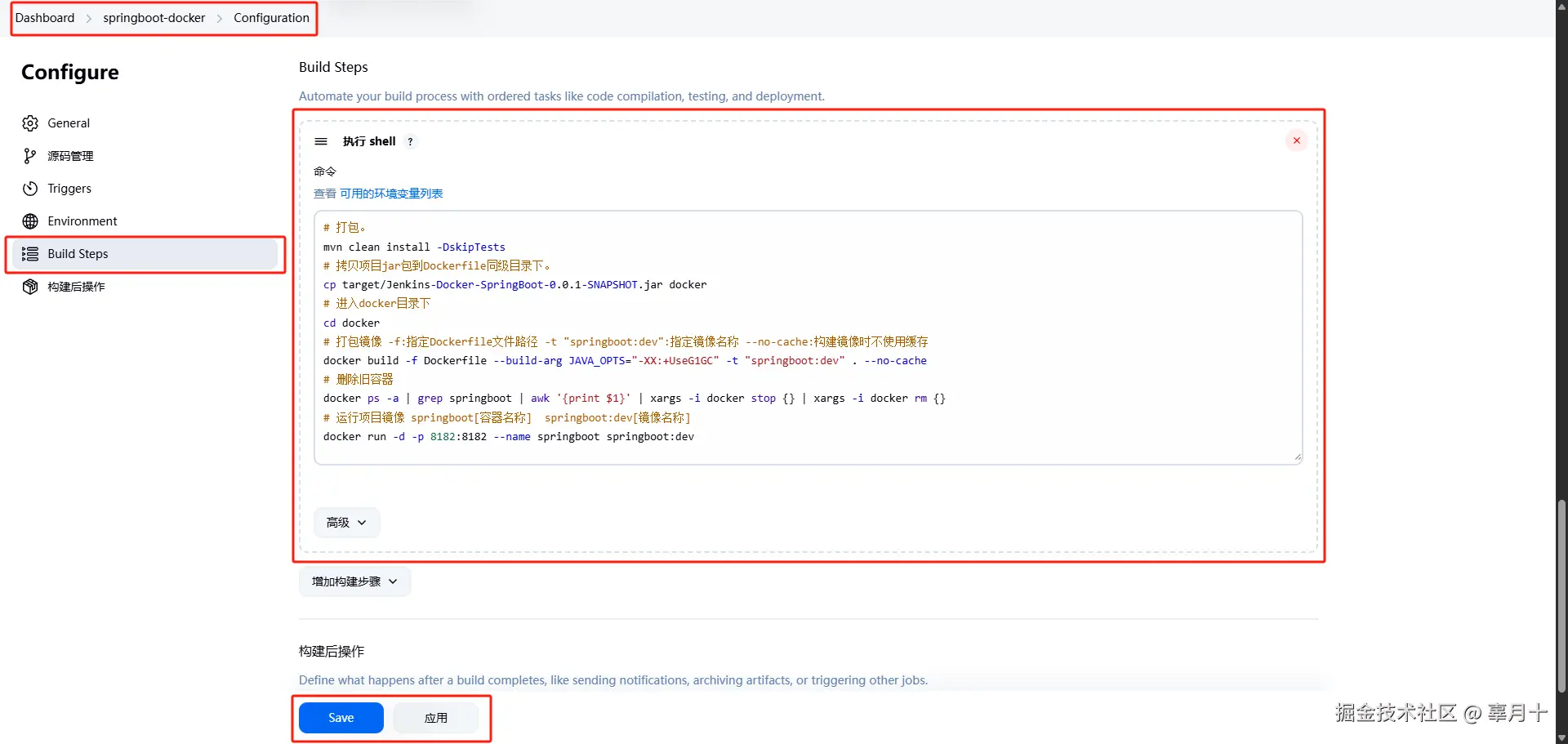Click inside the shell command text area
Image resolution: width=1568 pixels, height=744 pixels.
(808, 338)
